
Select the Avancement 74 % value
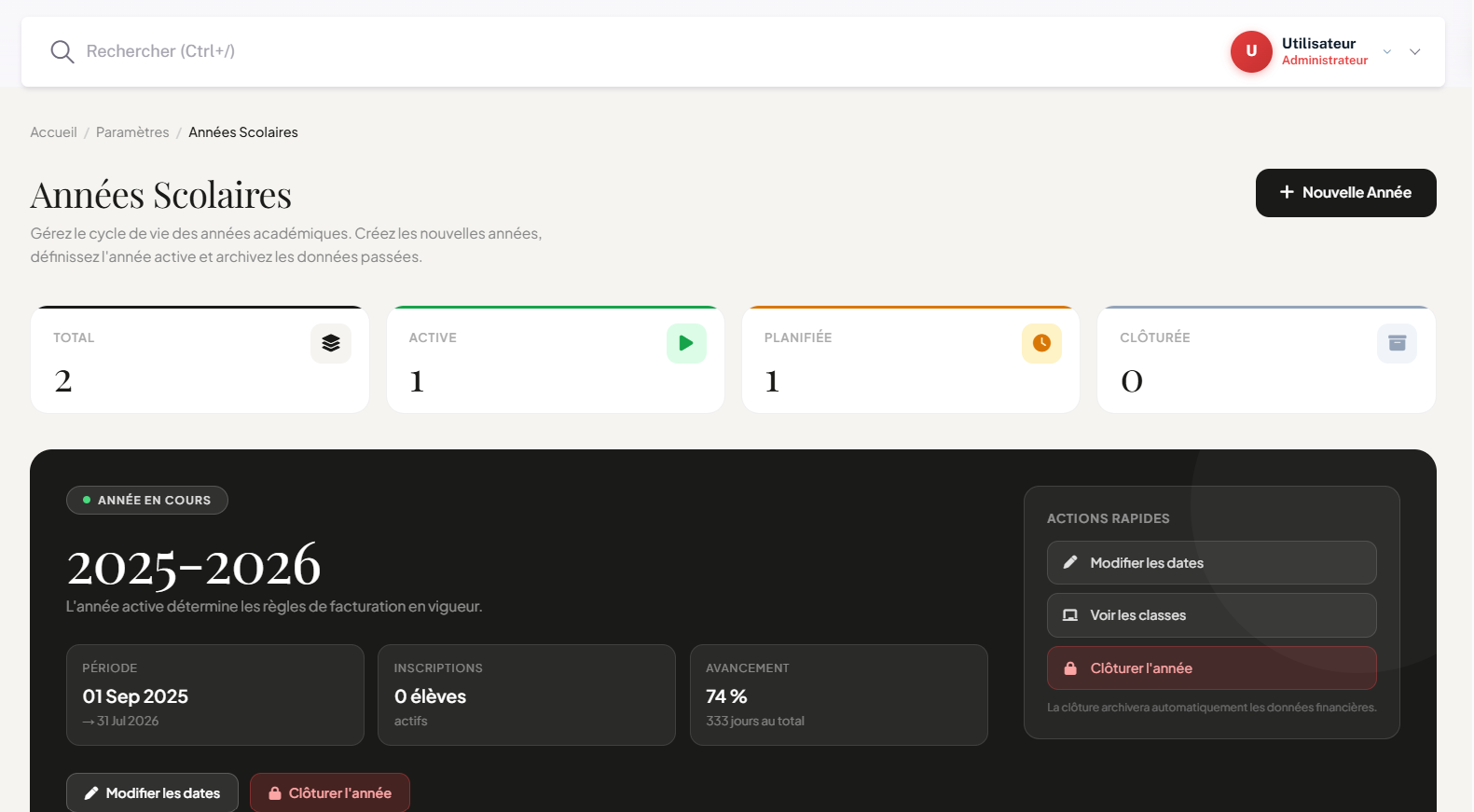726,696
